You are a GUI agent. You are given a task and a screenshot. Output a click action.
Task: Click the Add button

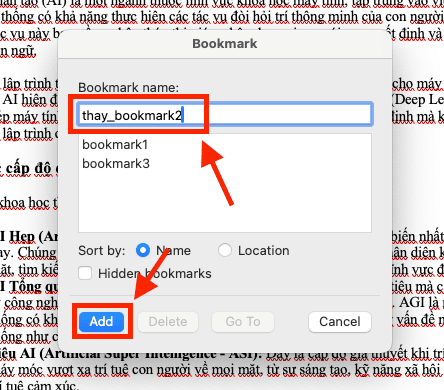101,322
